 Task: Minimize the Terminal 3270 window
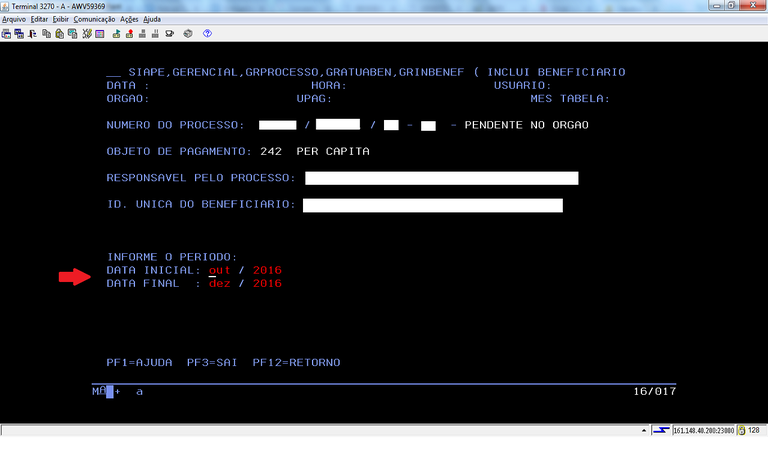(x=716, y=5)
